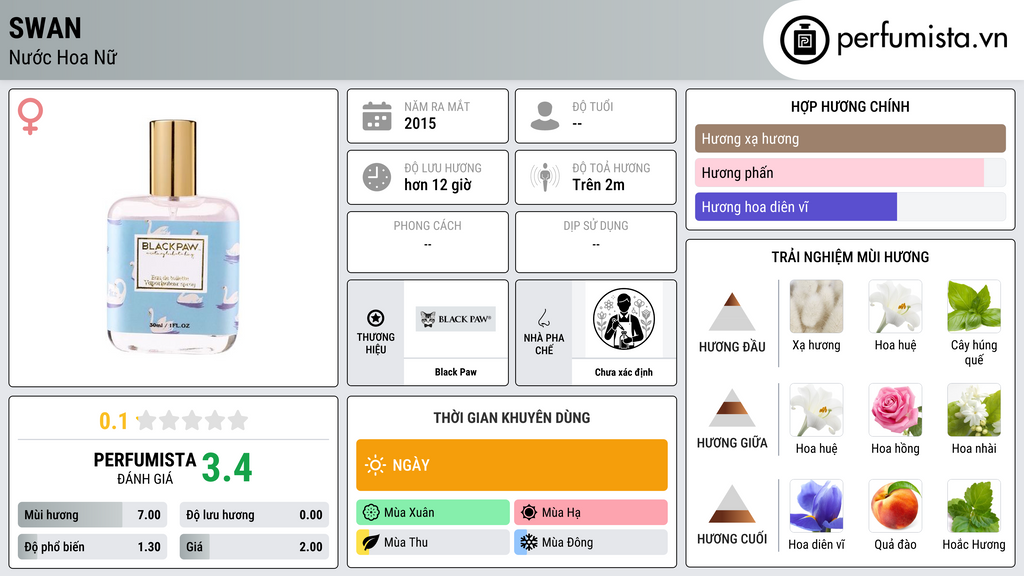Click the Thời gian khuyên dùng heading
This screenshot has height=576, width=1024.
(512, 417)
